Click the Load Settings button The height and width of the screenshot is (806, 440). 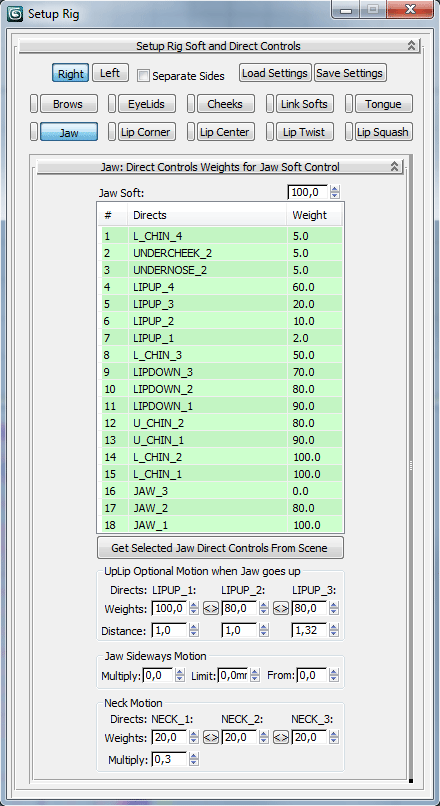(x=275, y=73)
